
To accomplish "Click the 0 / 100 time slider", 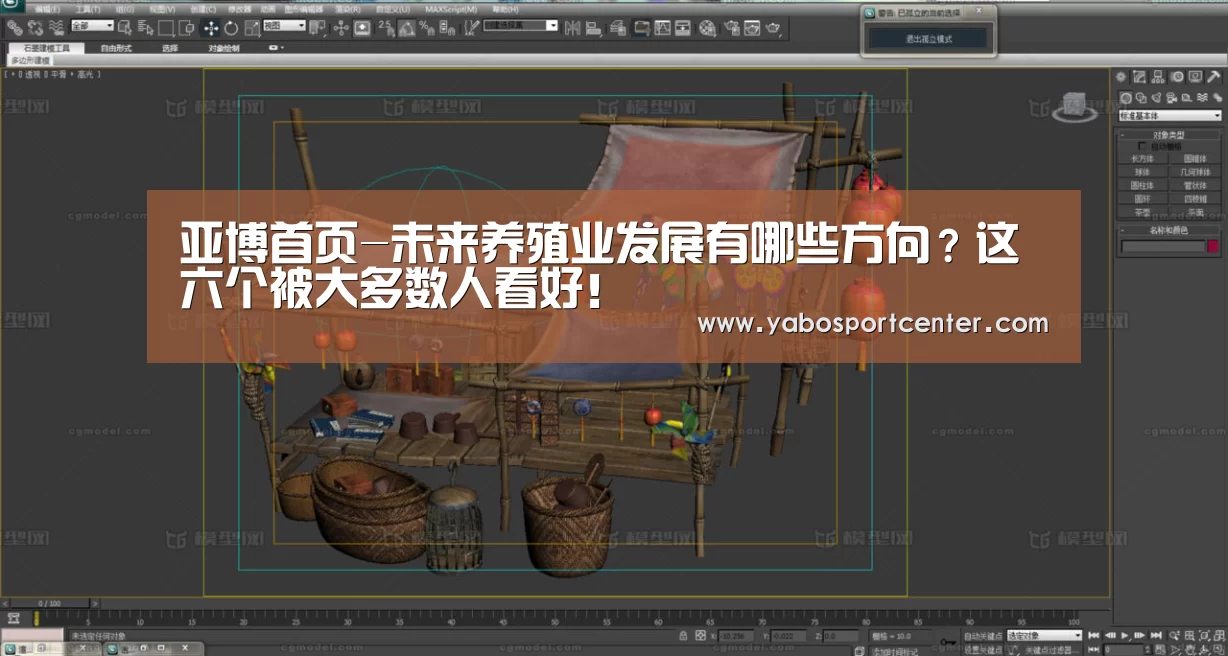I will click(49, 604).
